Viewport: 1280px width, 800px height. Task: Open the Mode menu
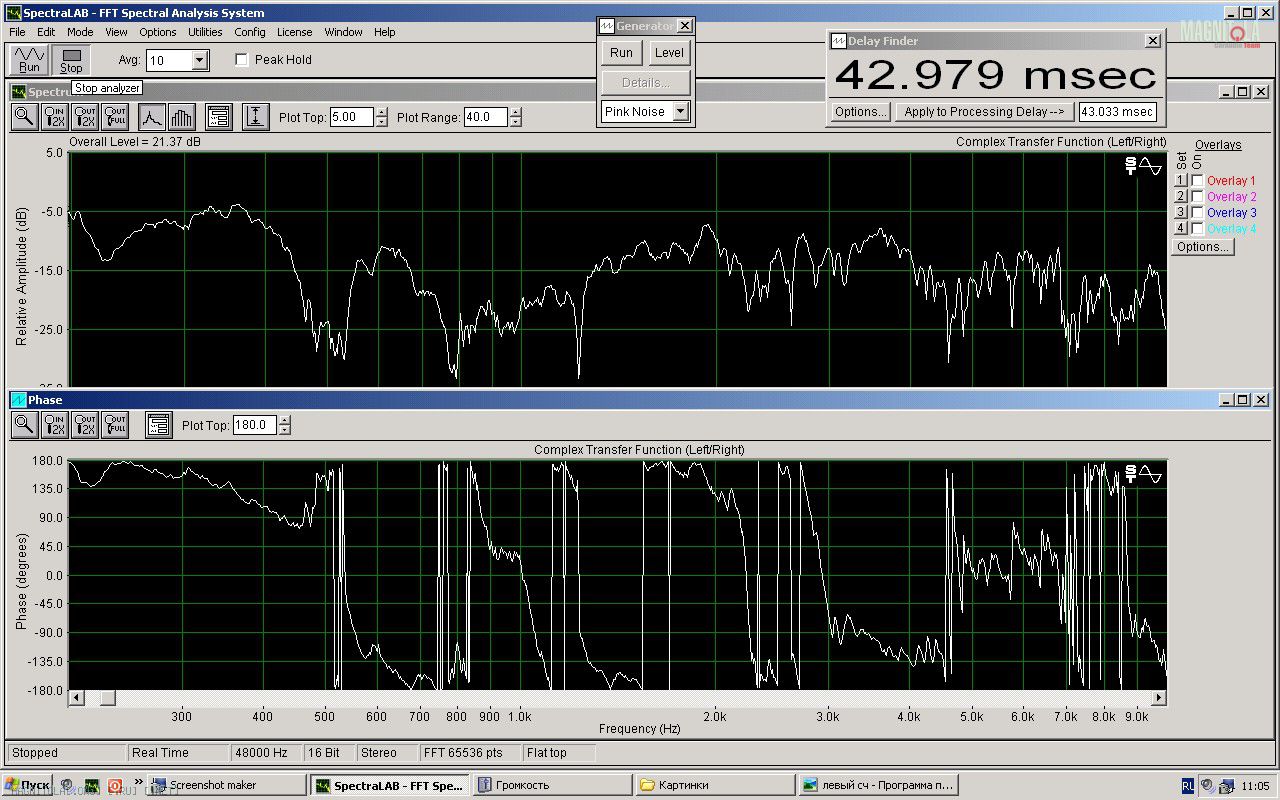80,32
